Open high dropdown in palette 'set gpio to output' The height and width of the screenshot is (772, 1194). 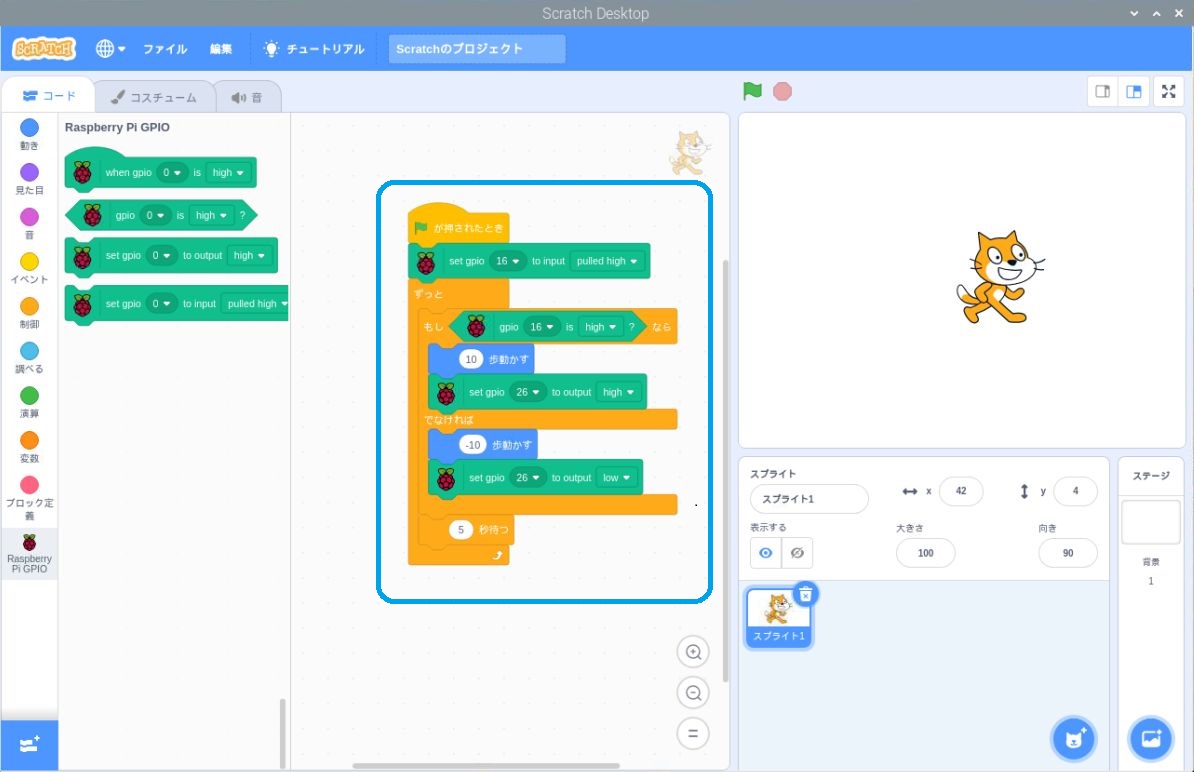click(x=249, y=256)
